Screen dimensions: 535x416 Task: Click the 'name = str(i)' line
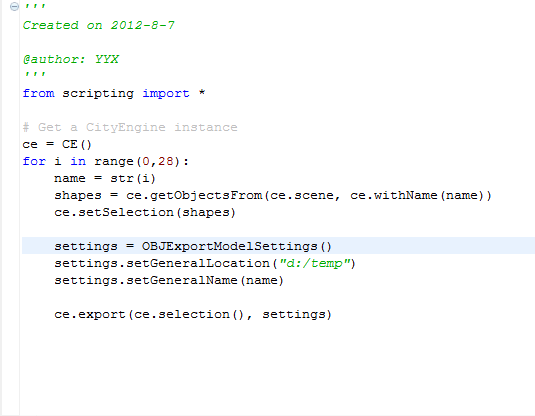pyautogui.click(x=105, y=178)
